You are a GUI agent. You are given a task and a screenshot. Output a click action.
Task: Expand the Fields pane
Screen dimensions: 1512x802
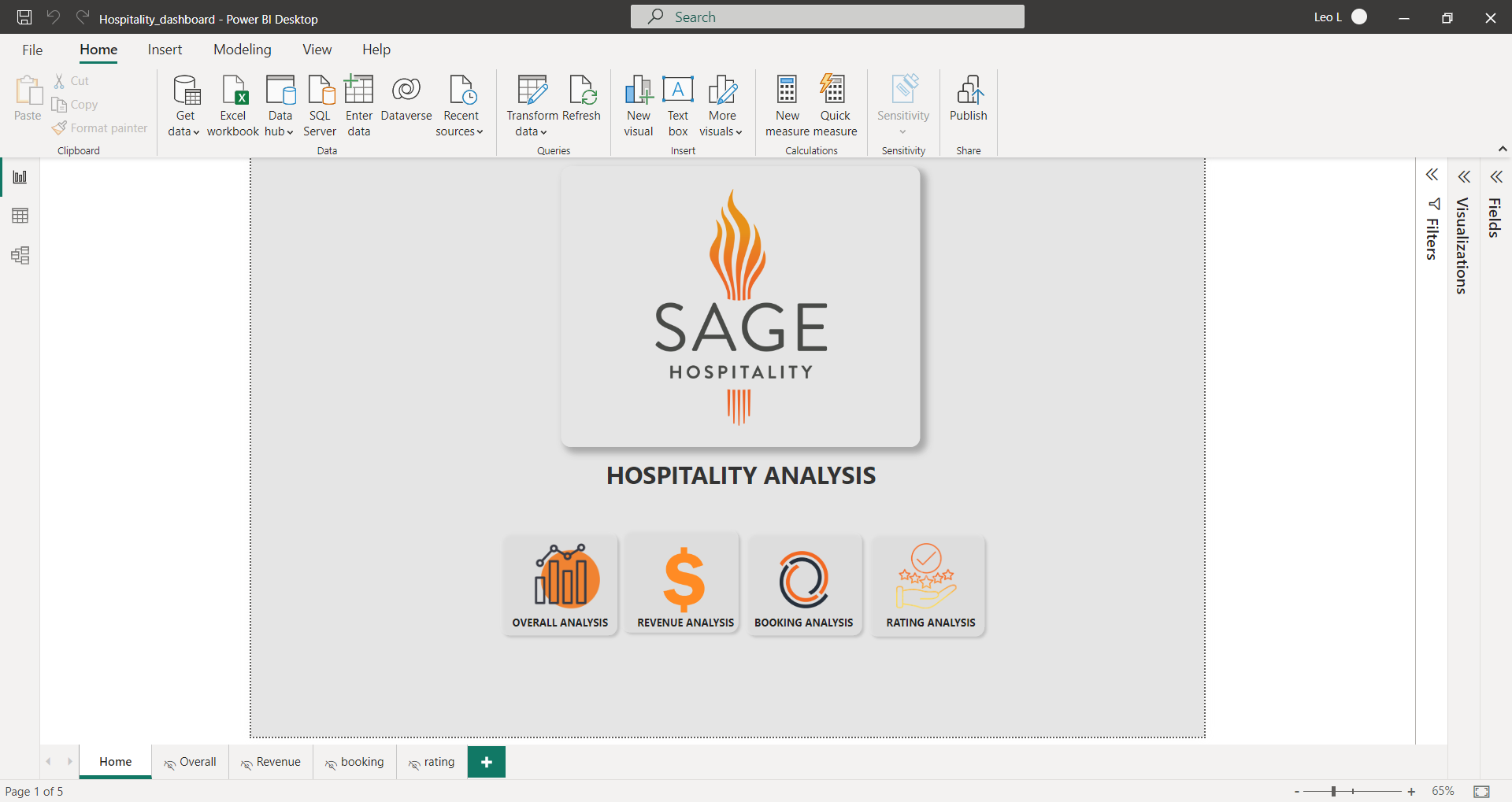1496,176
